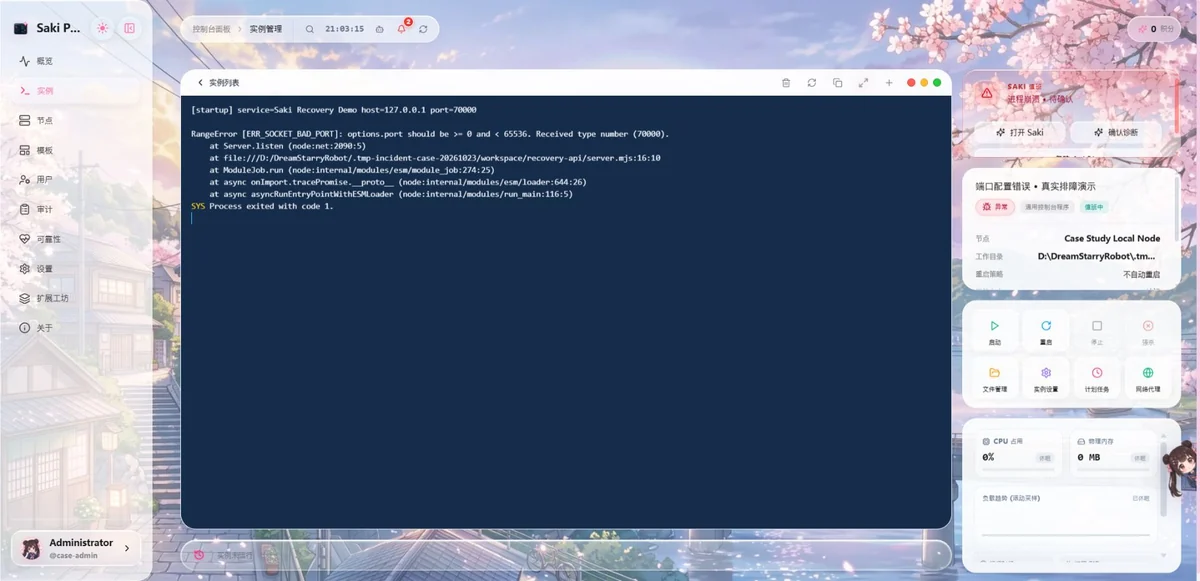This screenshot has width=1200, height=581.
Task: Click the plus icon in the terminal toolbar
Action: pos(889,83)
